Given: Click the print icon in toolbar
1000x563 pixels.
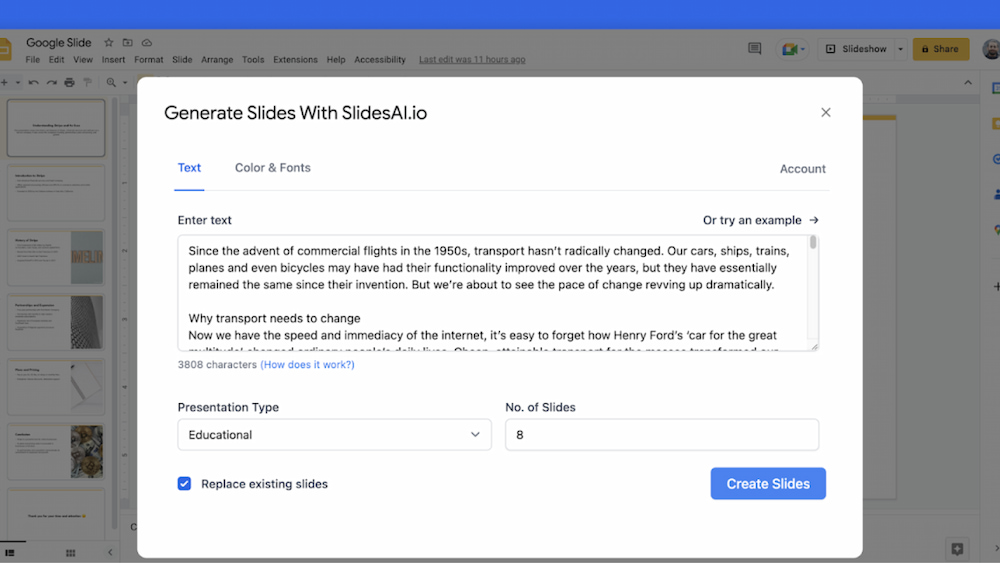Looking at the screenshot, I should (x=70, y=82).
